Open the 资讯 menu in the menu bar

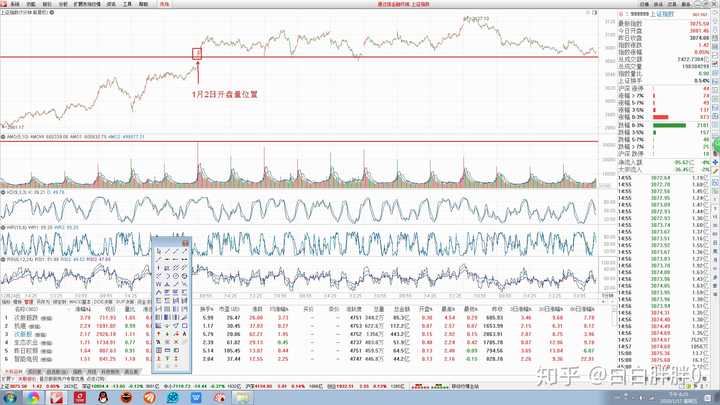point(111,4)
